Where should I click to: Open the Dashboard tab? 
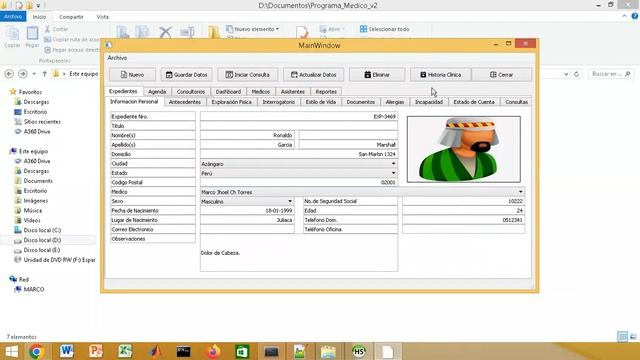[x=228, y=92]
